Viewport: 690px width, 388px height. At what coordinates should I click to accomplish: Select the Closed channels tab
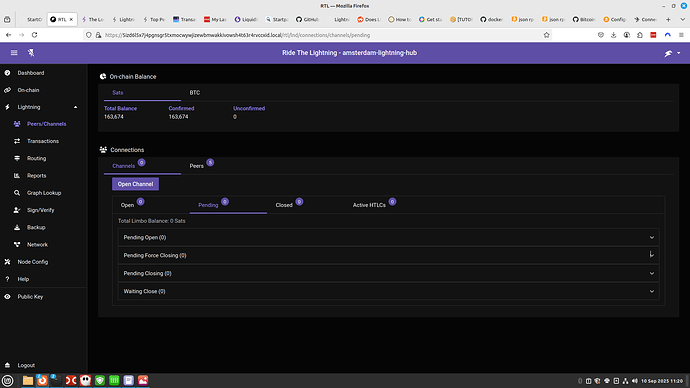click(x=284, y=205)
